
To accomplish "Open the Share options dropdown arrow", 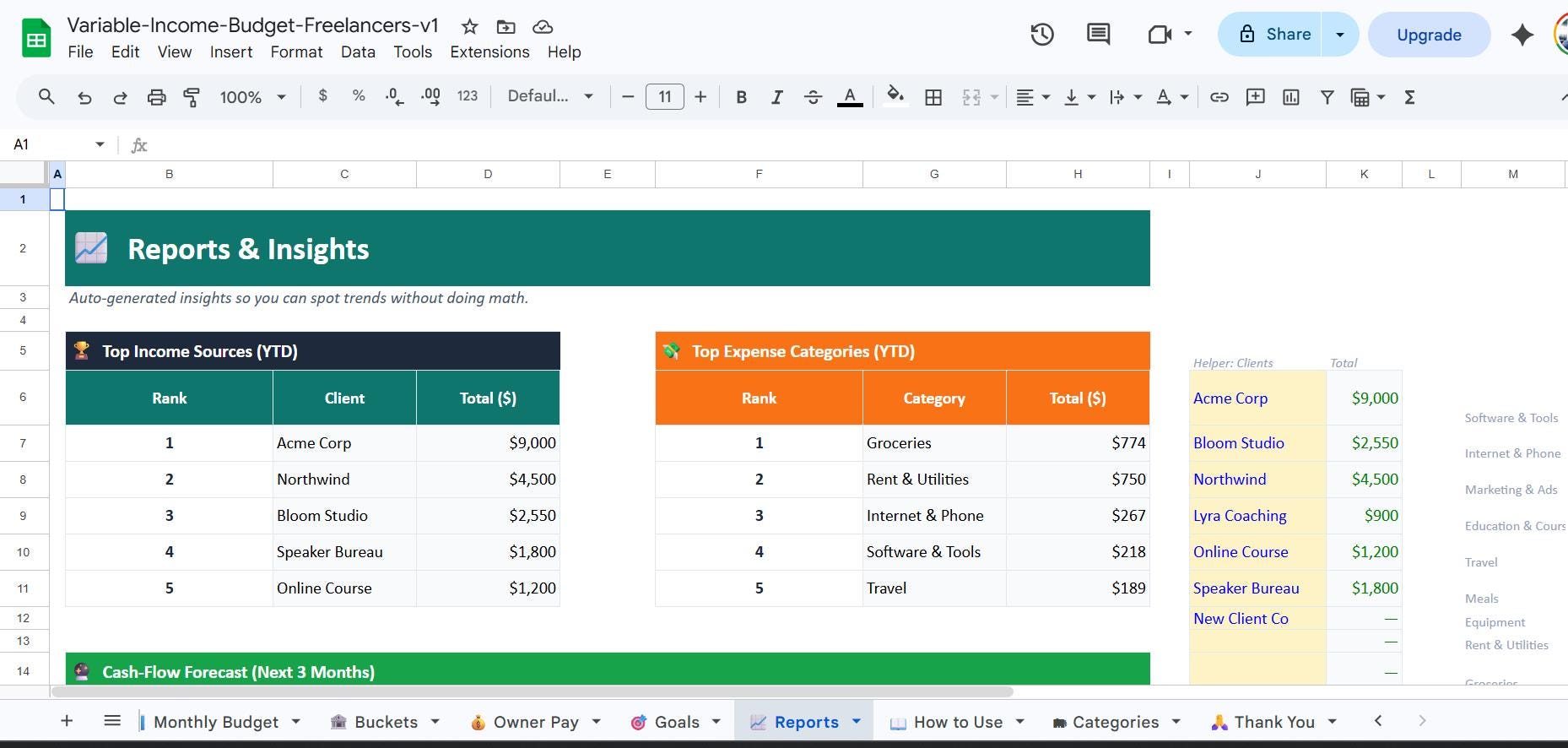I will [x=1339, y=35].
